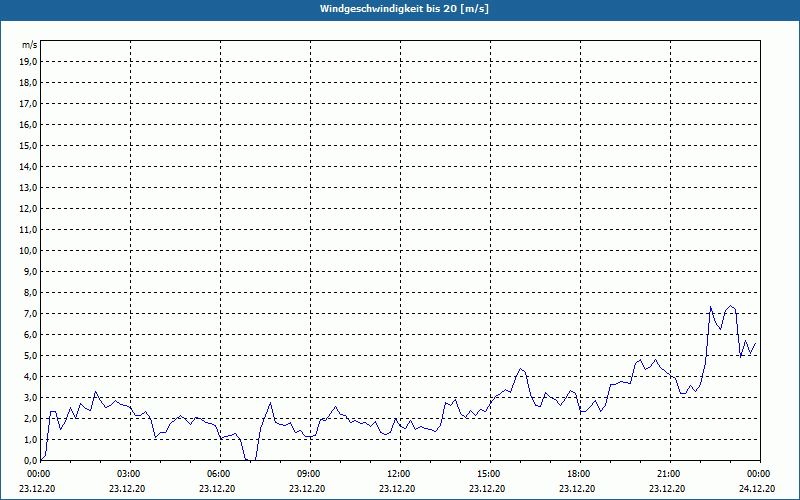Click the 15,0 y-axis tick label

[28, 145]
